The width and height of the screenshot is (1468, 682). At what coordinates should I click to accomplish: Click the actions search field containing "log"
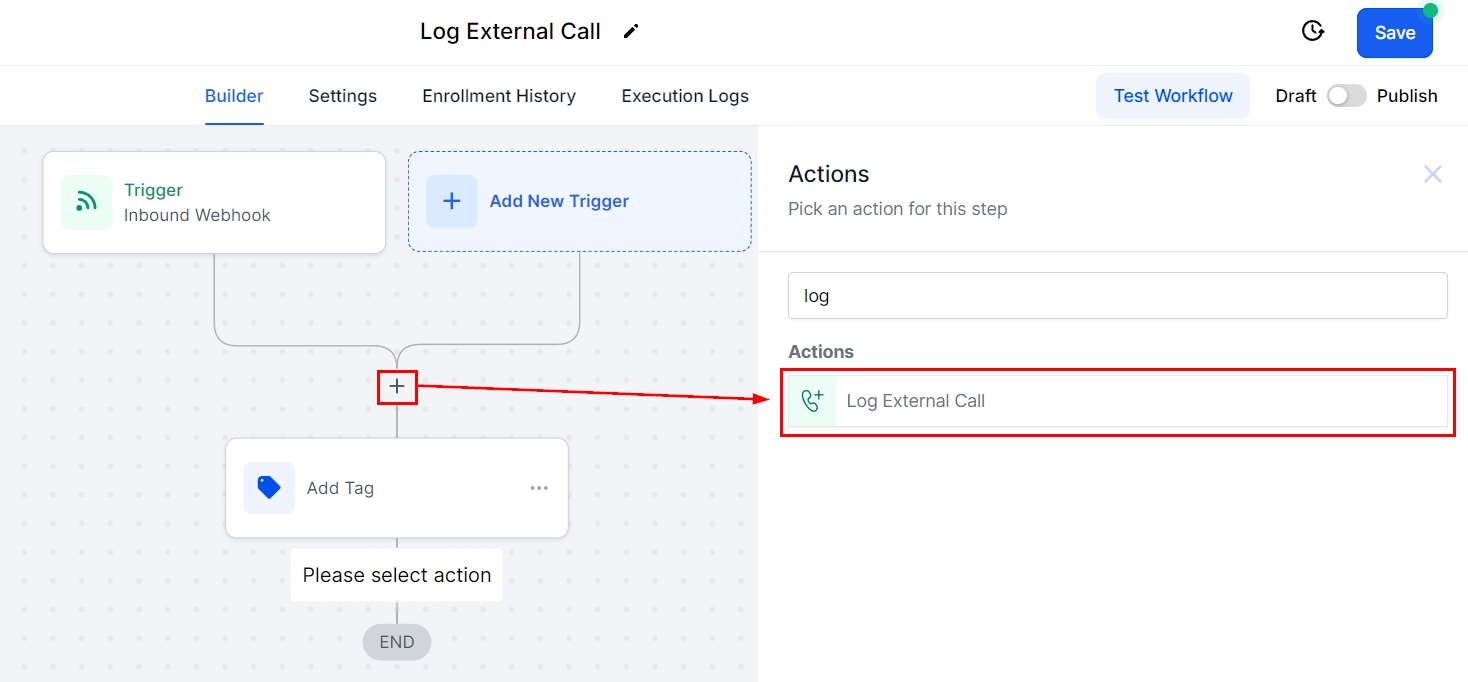[1117, 296]
